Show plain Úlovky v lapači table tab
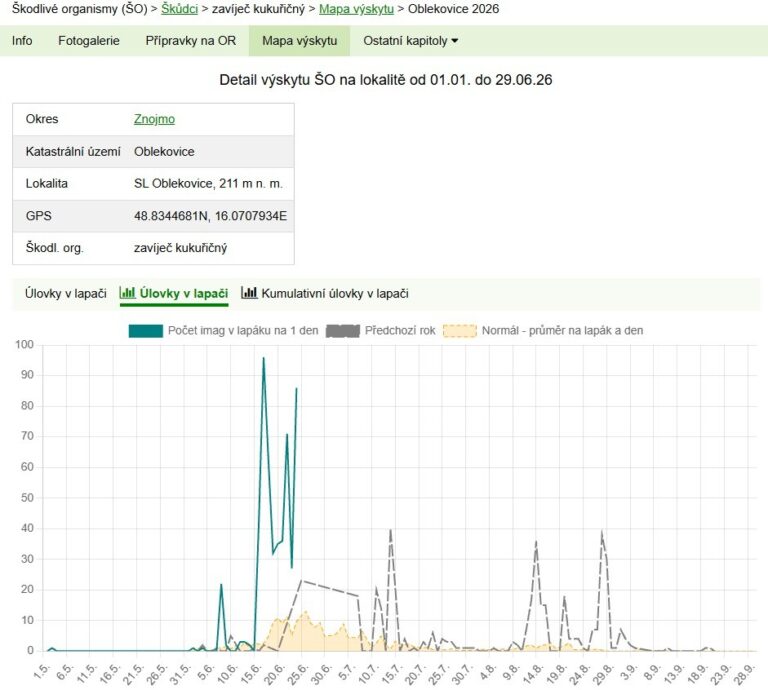This screenshot has width=768, height=690. click(x=66, y=293)
